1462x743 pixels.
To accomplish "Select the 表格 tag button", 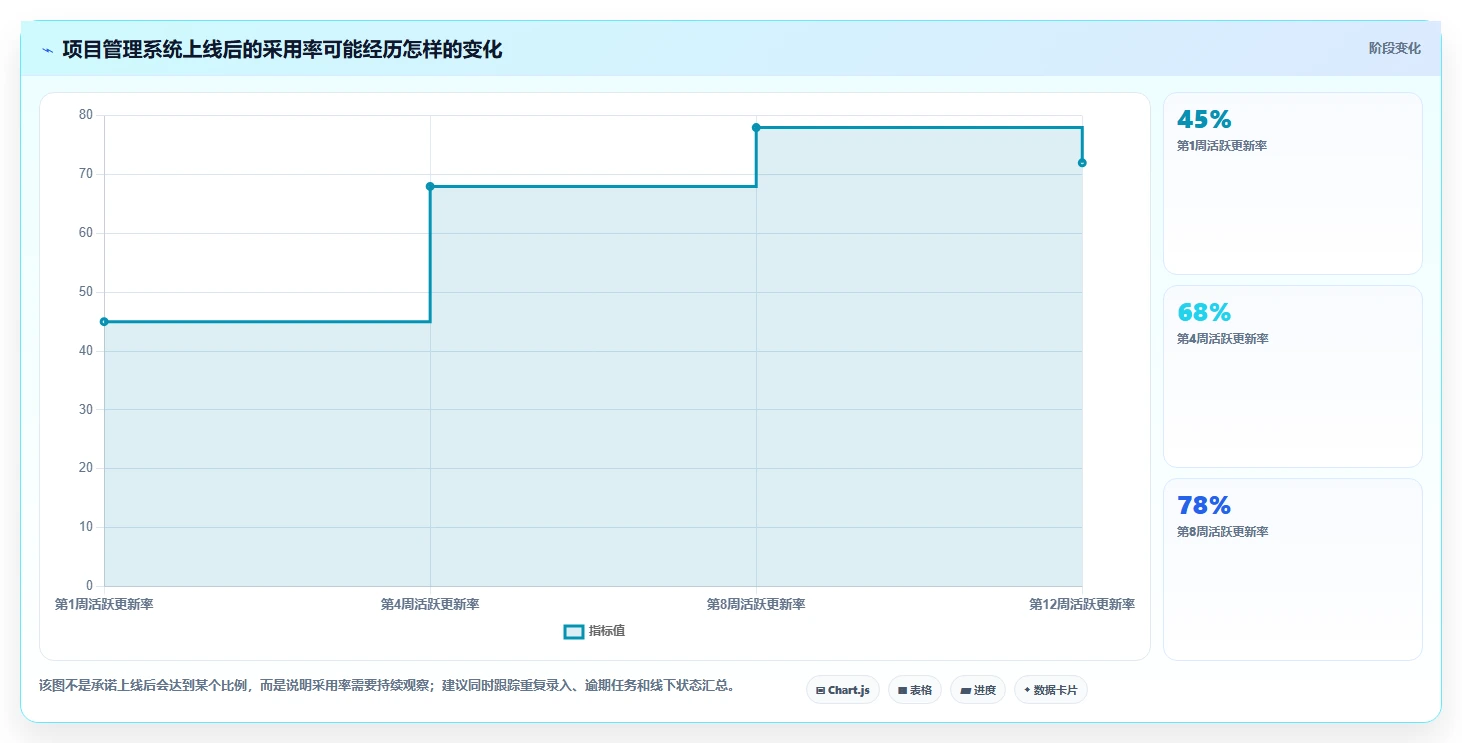I will tap(915, 690).
